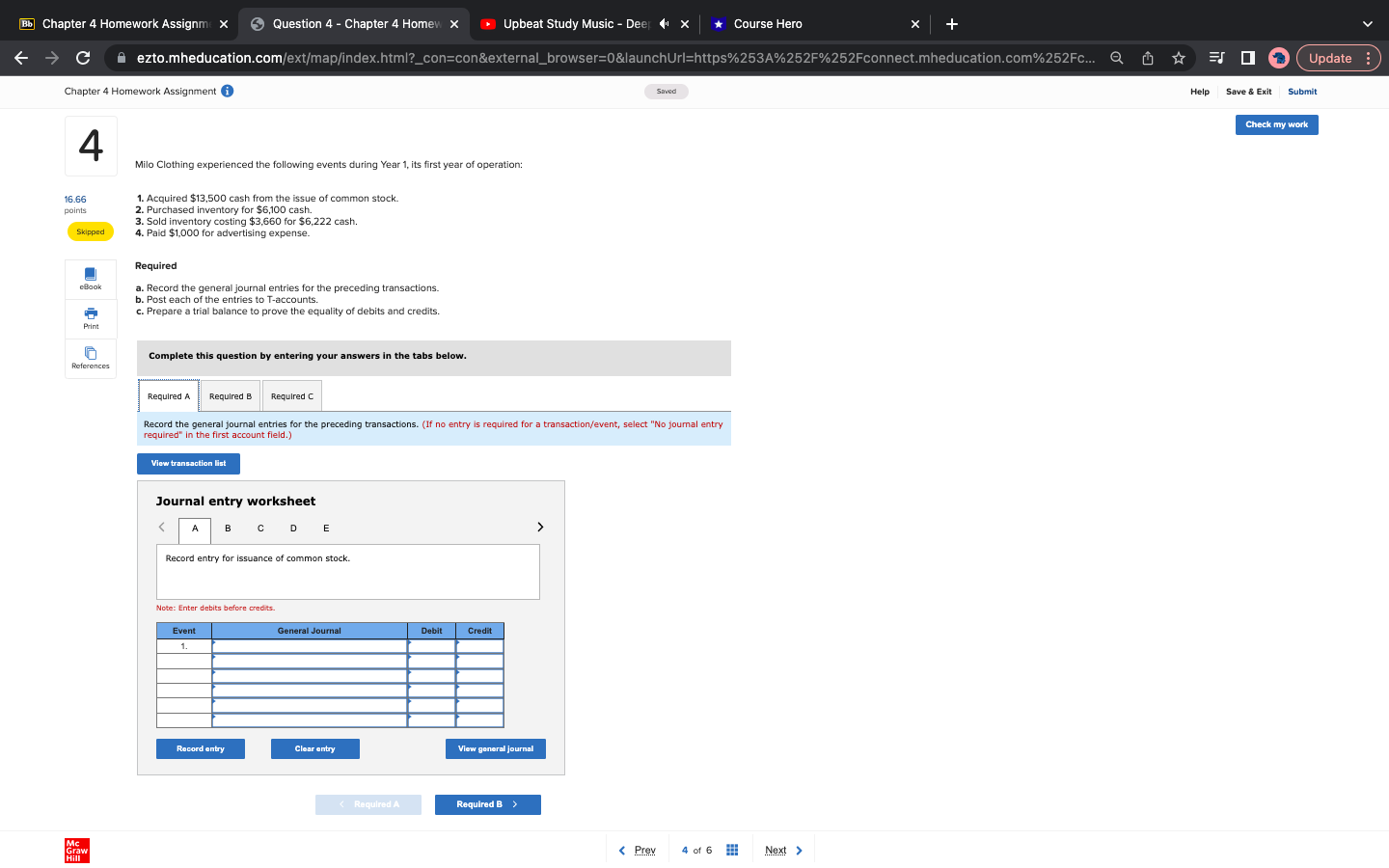The height and width of the screenshot is (868, 1389).
Task: Close the Course Hero tab
Action: 915,24
